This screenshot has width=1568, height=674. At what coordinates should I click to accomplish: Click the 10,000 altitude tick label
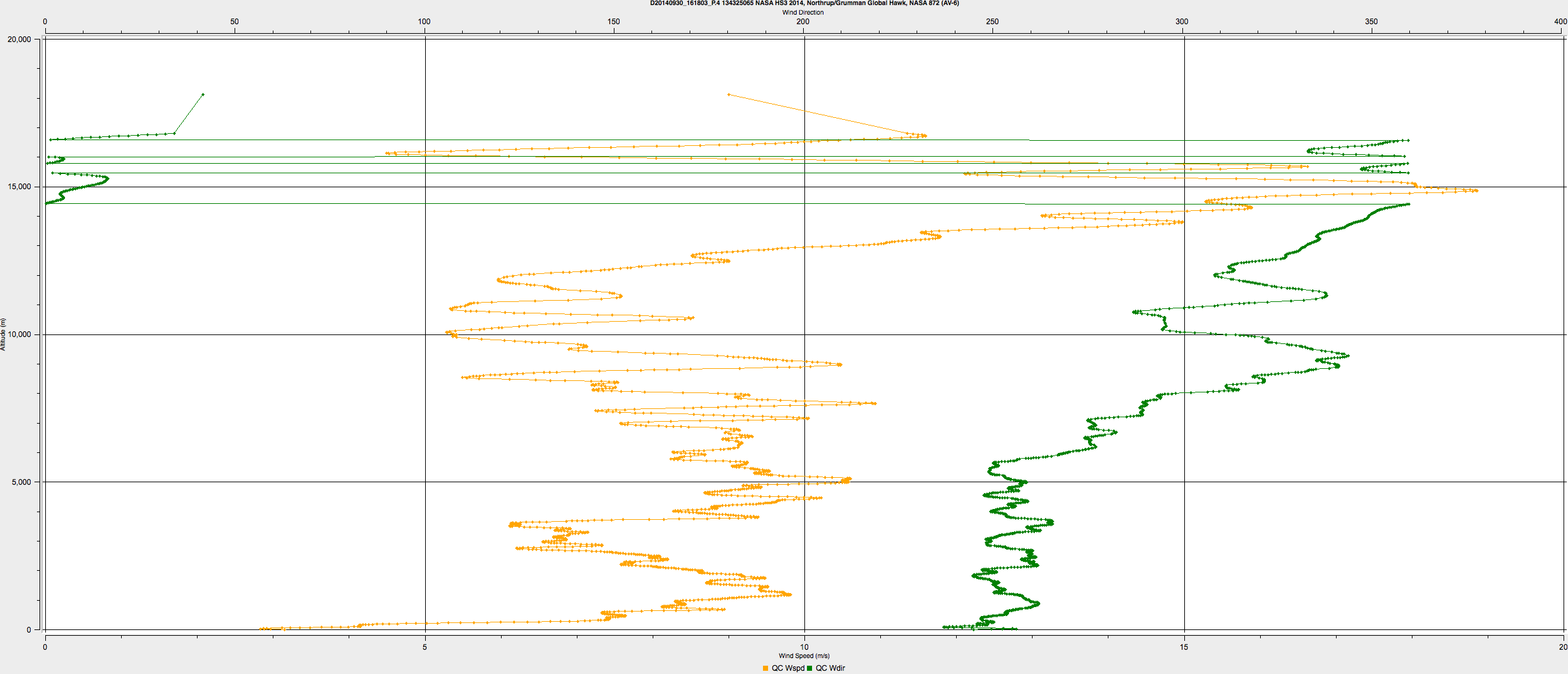(x=19, y=334)
